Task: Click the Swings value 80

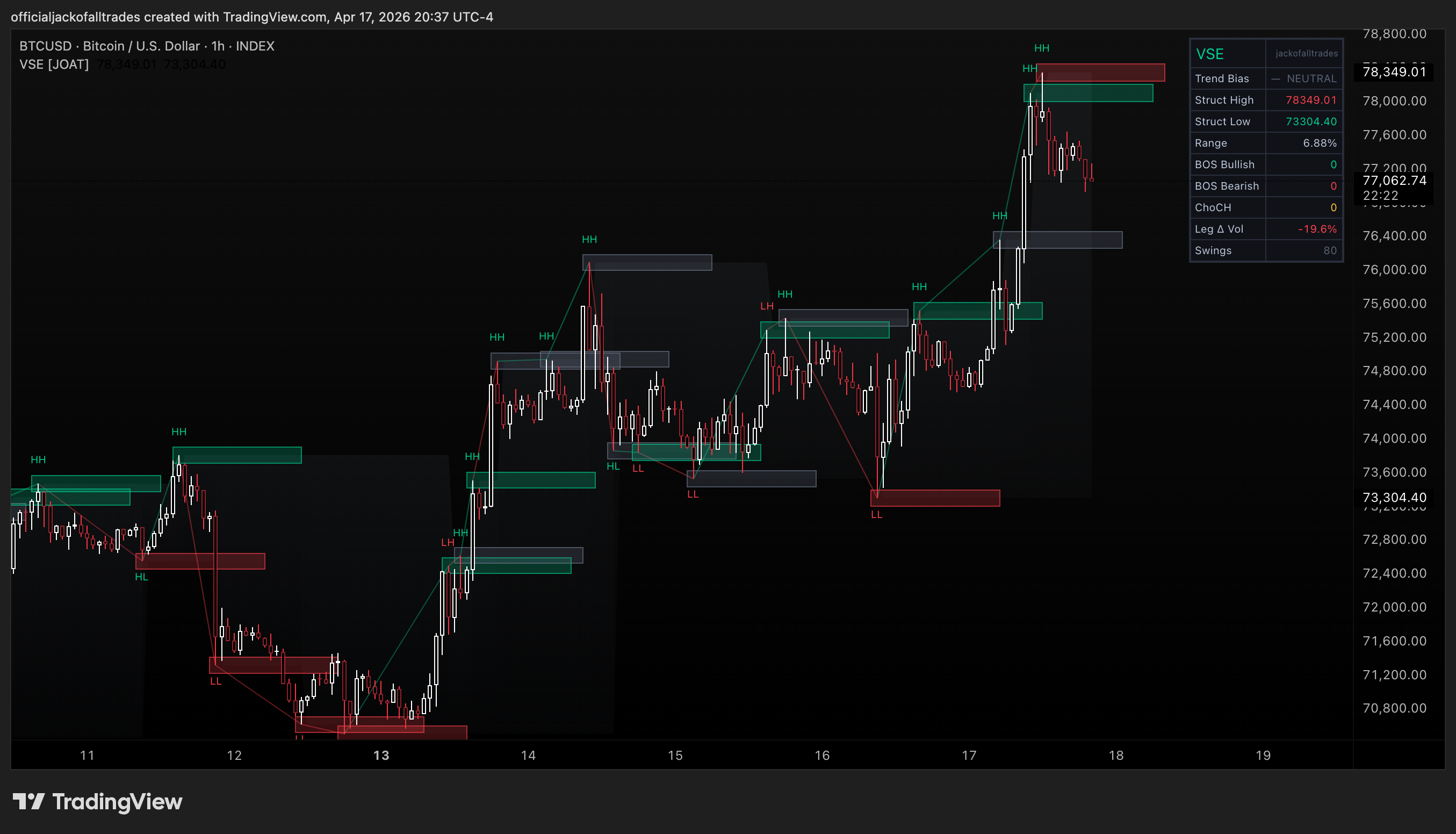Action: [1330, 250]
